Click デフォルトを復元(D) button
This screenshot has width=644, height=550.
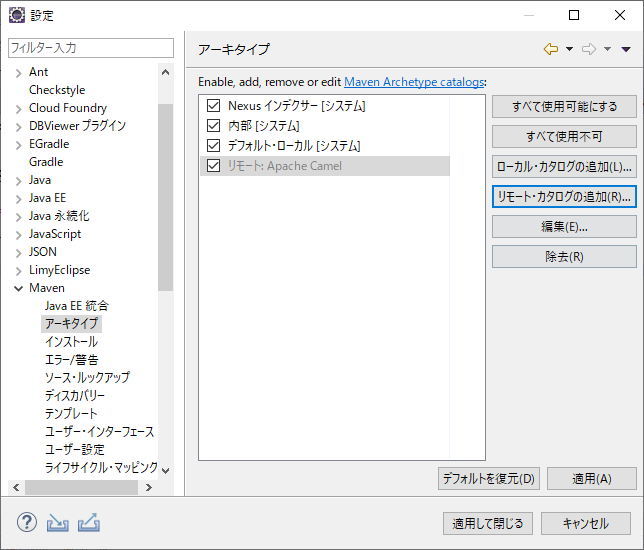pos(489,479)
